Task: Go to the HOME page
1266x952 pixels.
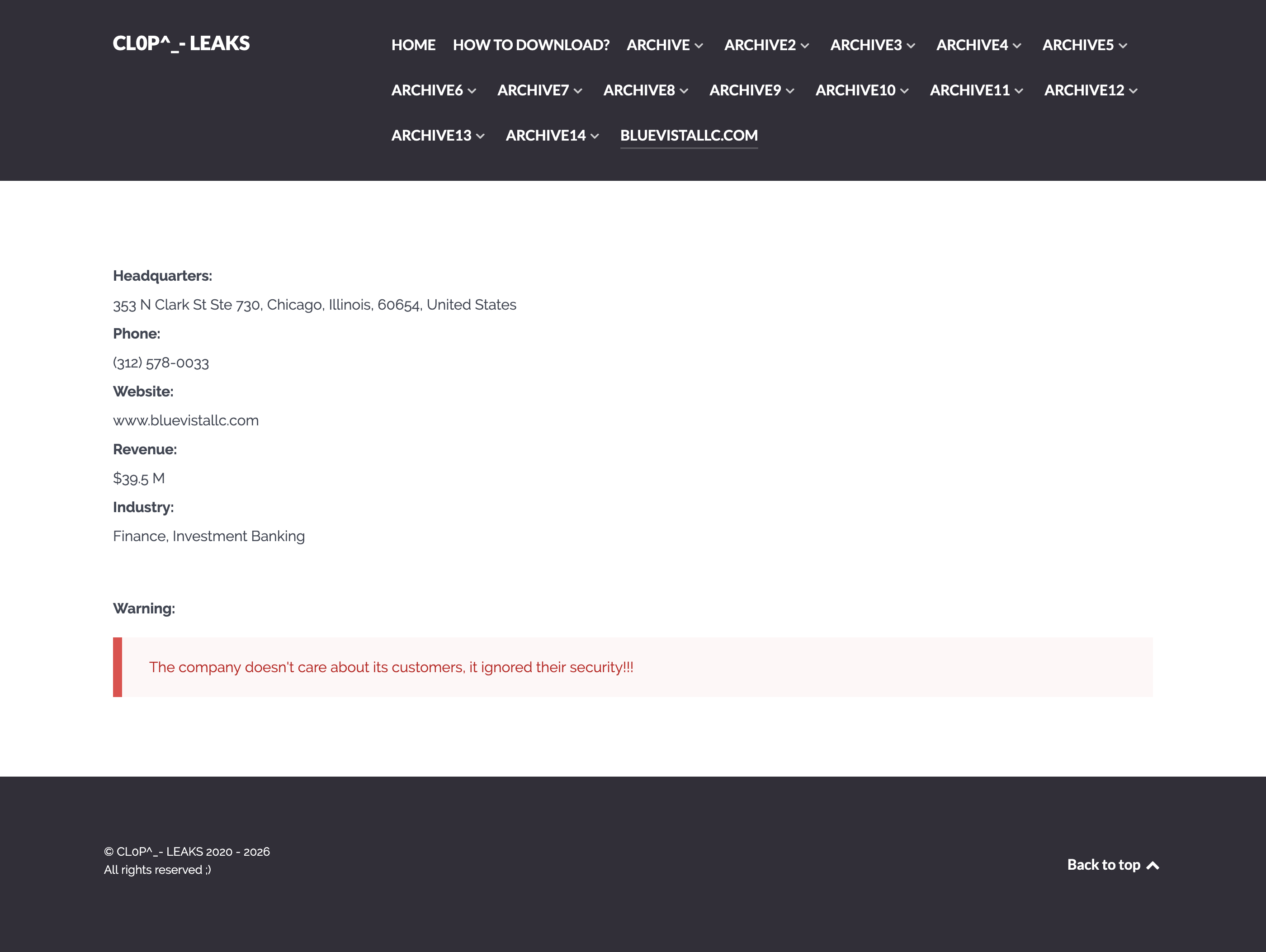Action: click(413, 45)
